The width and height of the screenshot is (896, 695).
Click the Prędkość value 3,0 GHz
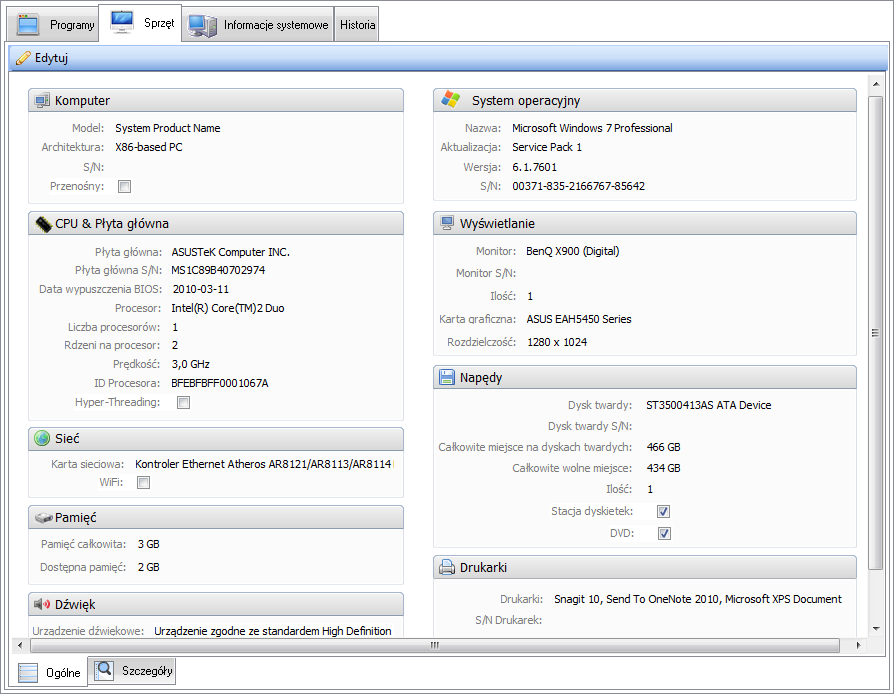(191, 364)
